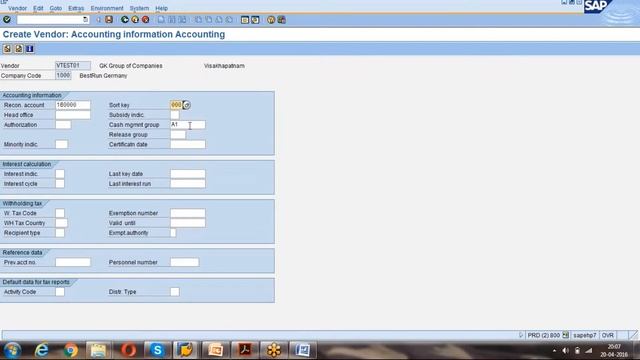Screen dimensions: 640x360
Task: Click the Last key date field
Action: (x=188, y=174)
